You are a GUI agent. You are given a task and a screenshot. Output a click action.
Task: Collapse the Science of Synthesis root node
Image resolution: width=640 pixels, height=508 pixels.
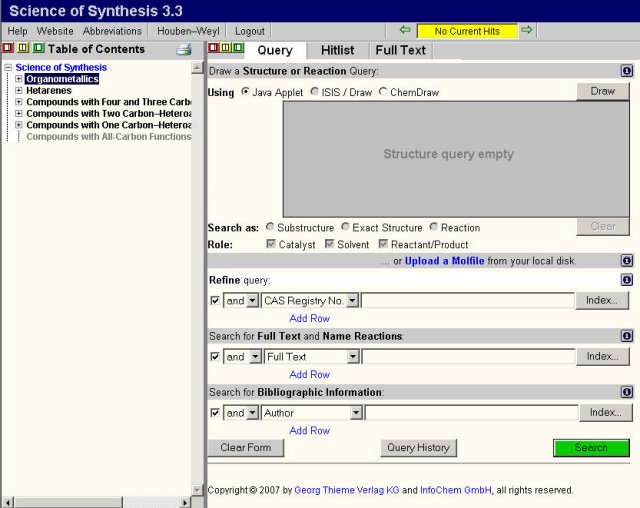tap(8, 67)
